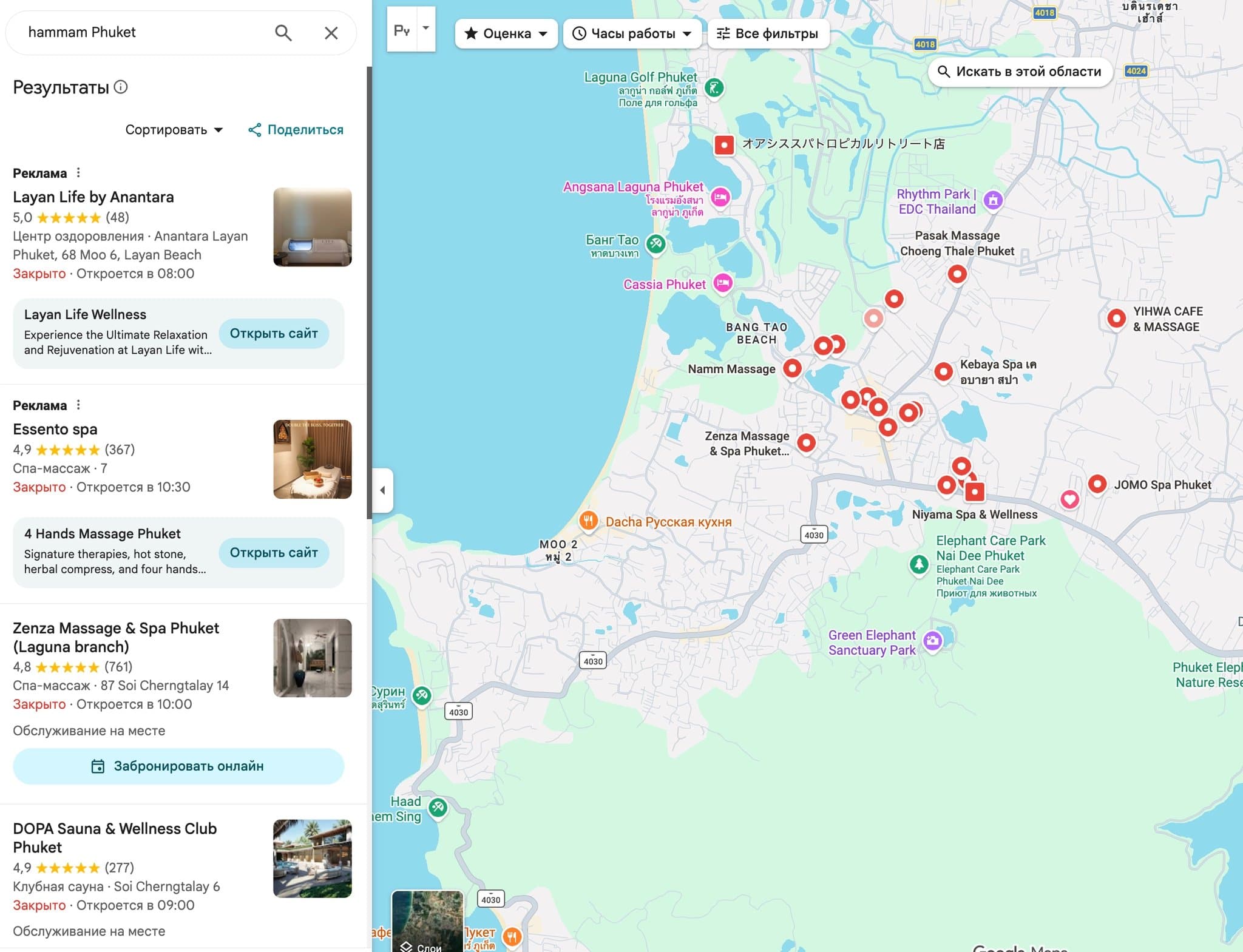Click the faded pink pin near Bang Tao

[x=873, y=319]
